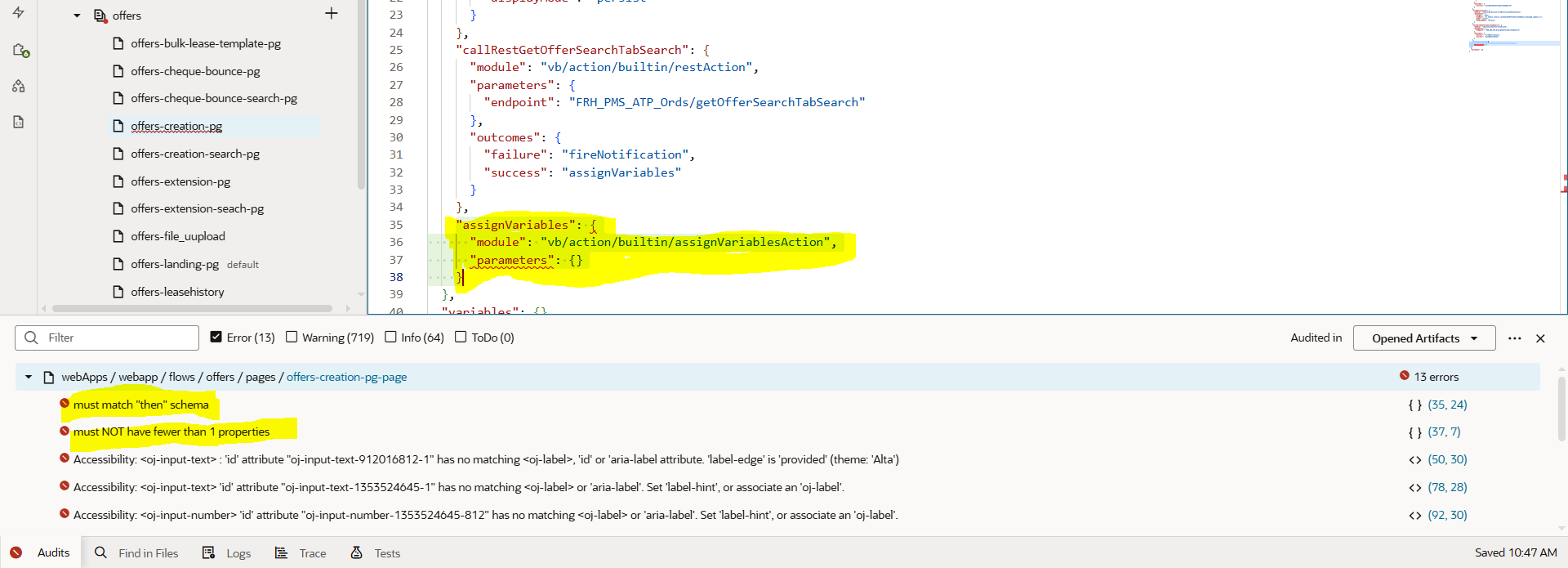Click the Logs icon in the bottom bar

click(208, 552)
